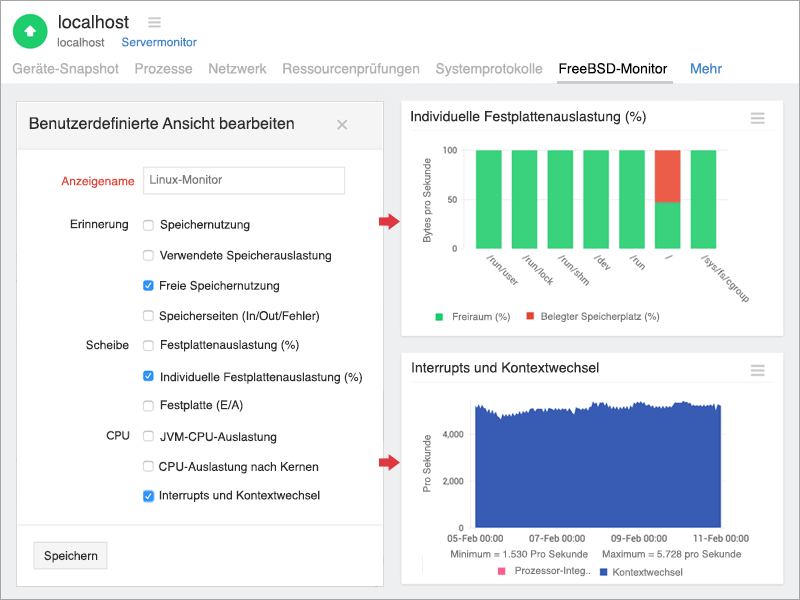Toggle the green Freiraum (%) legend marker
Viewport: 800px width, 600px height.
[x=438, y=317]
